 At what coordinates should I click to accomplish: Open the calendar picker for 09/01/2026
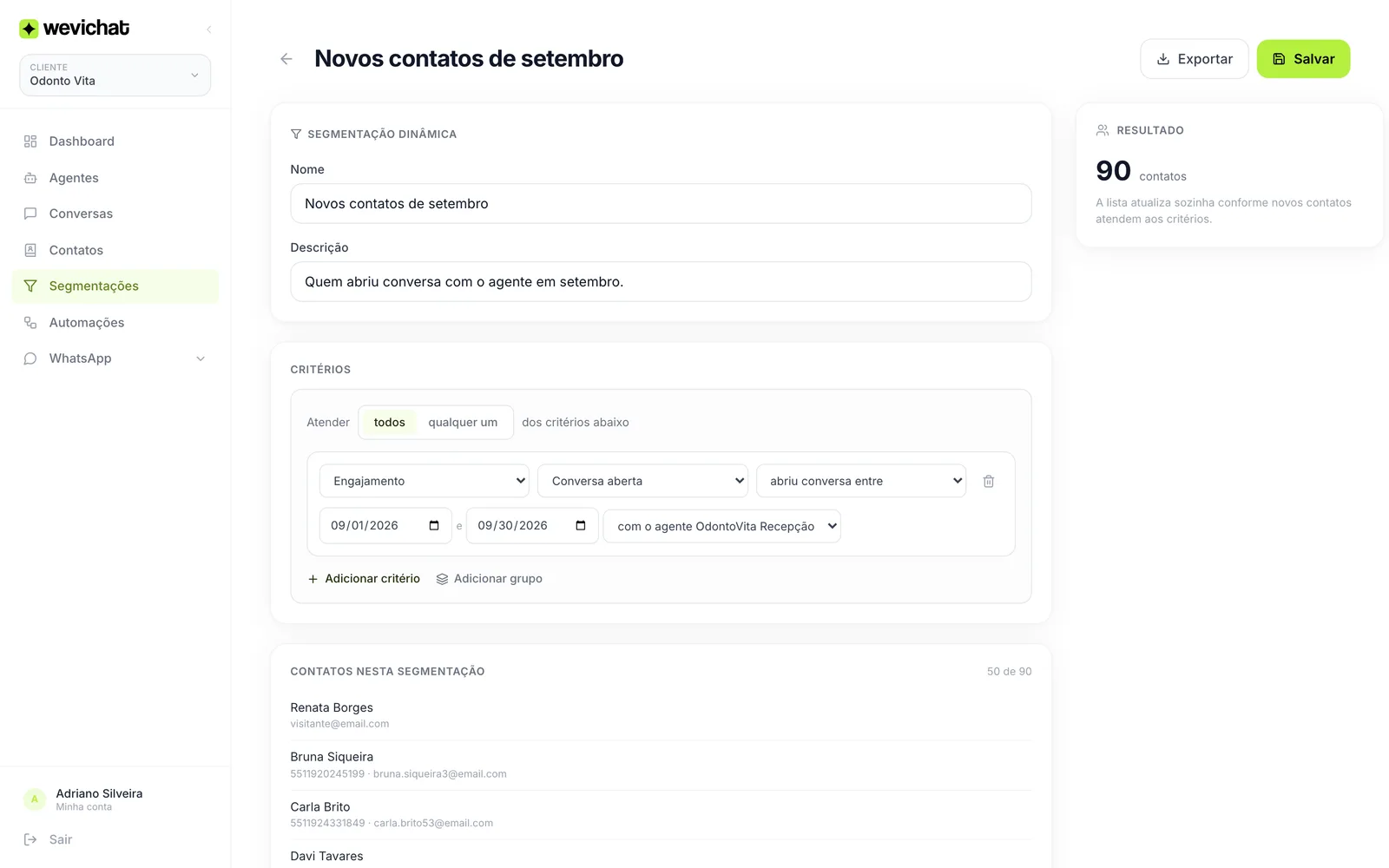coord(434,526)
